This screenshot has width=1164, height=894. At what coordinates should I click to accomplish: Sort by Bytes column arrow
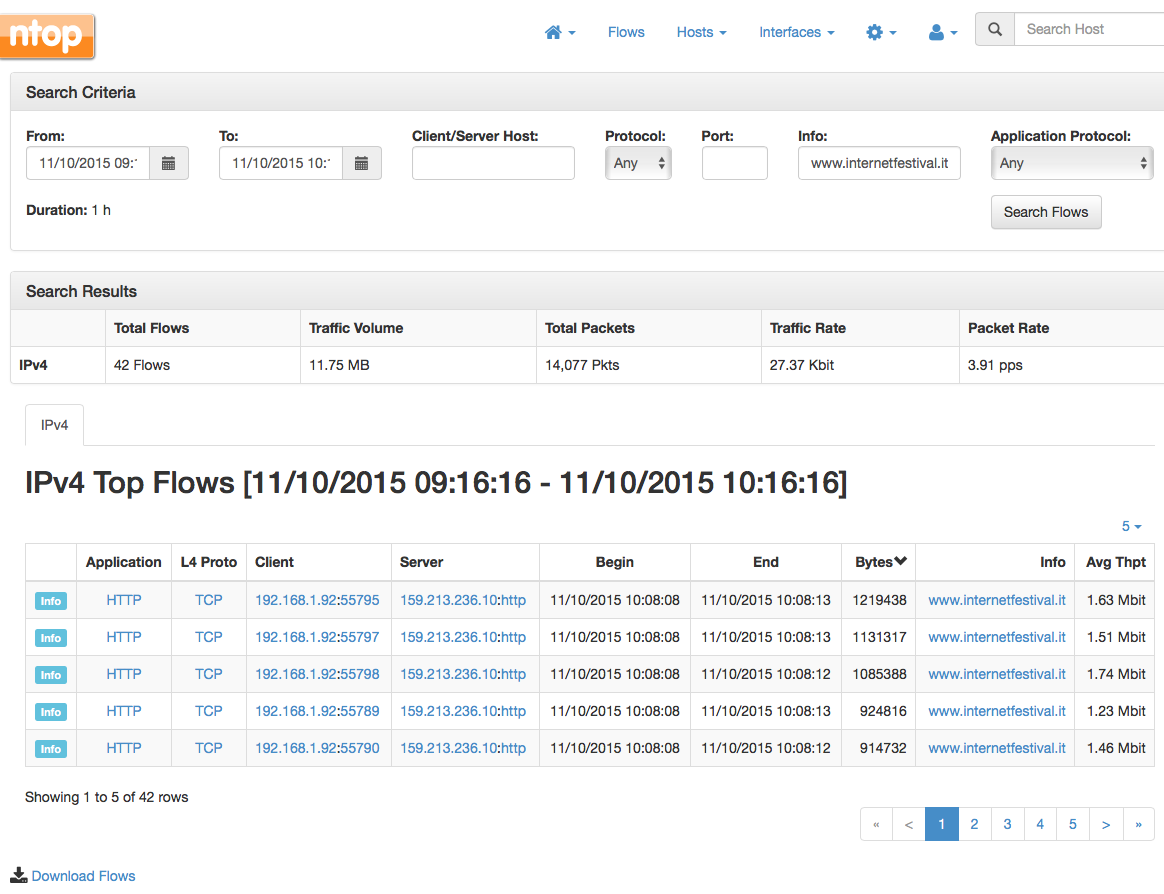tap(900, 561)
